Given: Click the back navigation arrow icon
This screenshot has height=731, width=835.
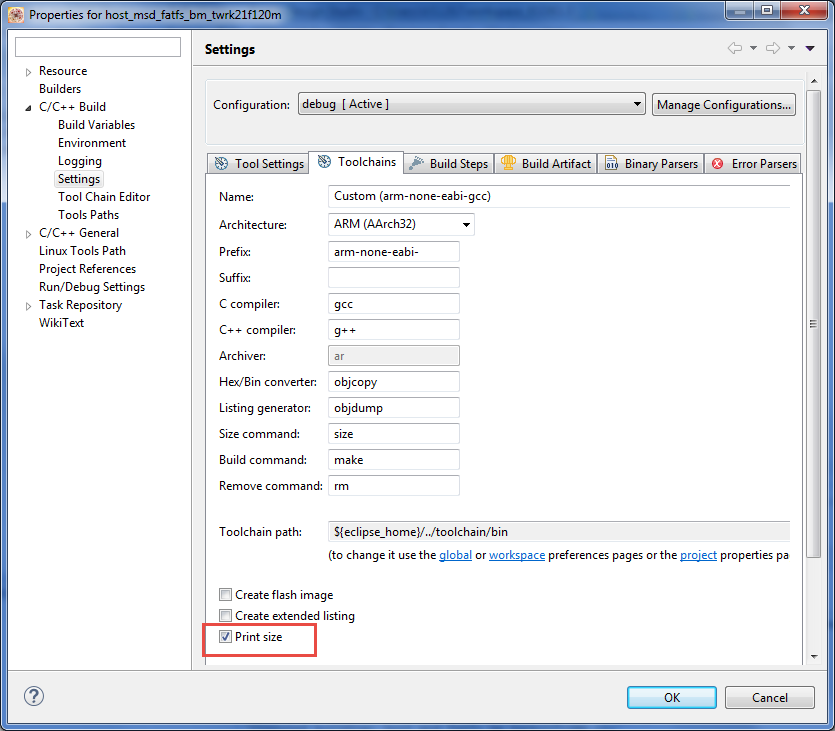Looking at the screenshot, I should [735, 48].
